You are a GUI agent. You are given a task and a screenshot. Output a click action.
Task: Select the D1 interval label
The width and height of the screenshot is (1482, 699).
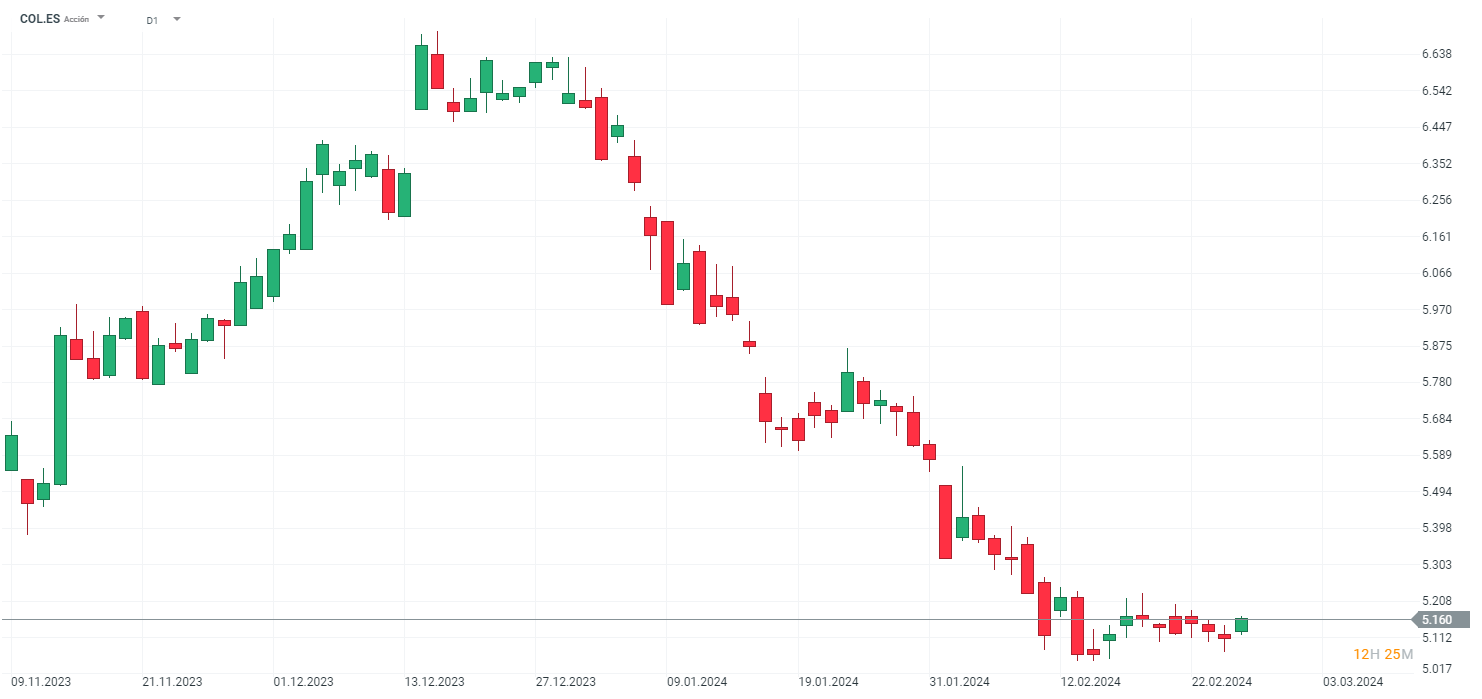tap(152, 20)
